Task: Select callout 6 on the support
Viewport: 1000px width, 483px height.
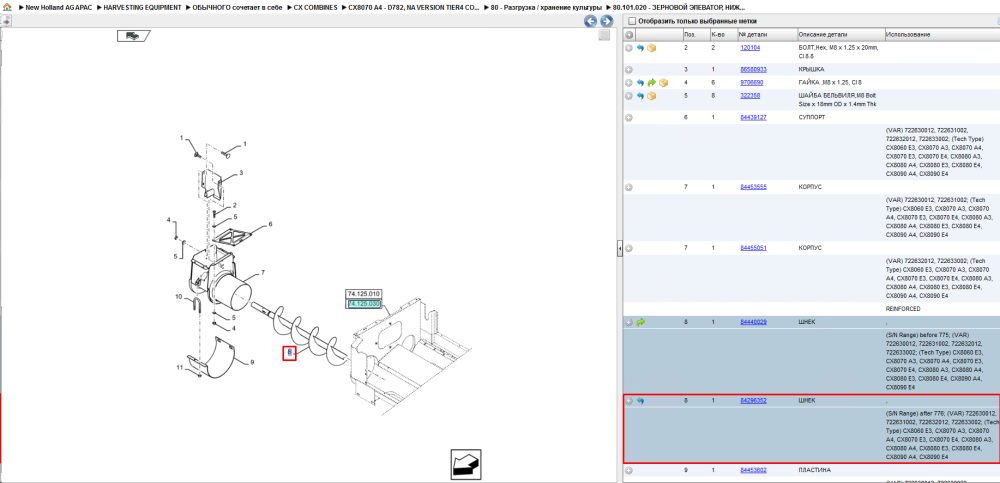Action: click(x=270, y=224)
